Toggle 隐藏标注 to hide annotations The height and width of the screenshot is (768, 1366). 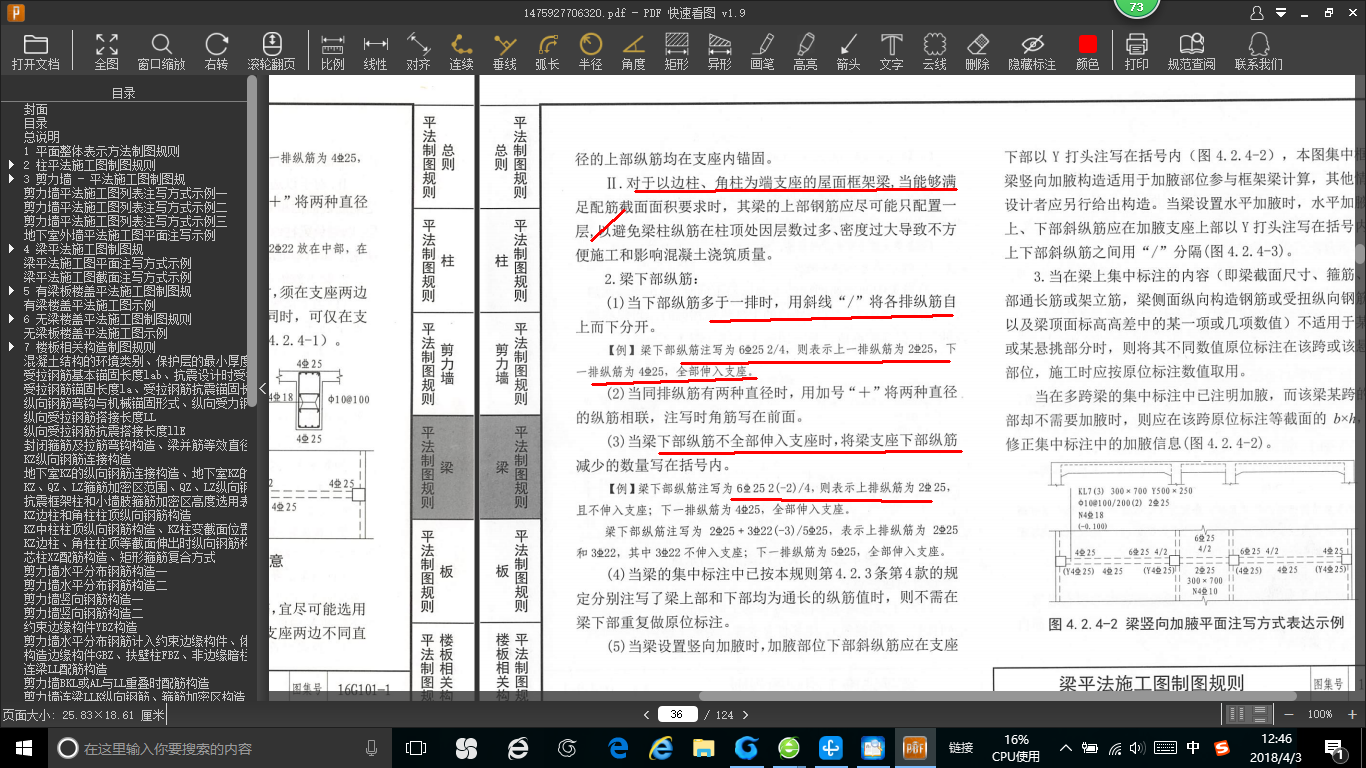[x=1033, y=51]
